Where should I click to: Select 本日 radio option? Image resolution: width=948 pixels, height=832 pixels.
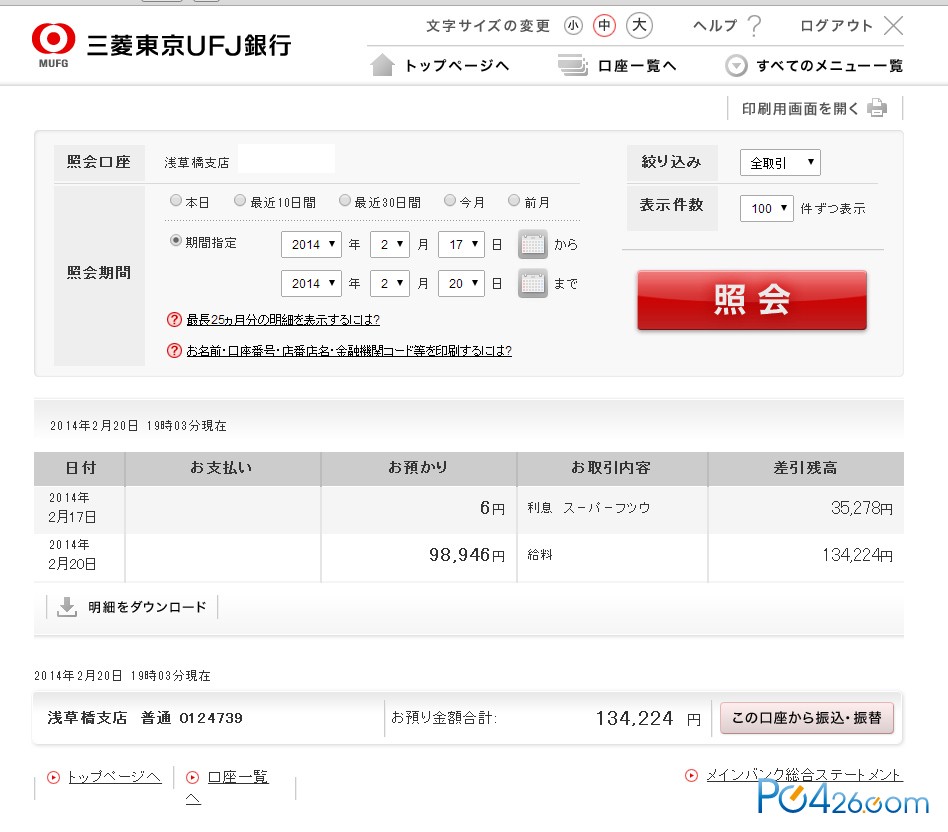tap(176, 200)
